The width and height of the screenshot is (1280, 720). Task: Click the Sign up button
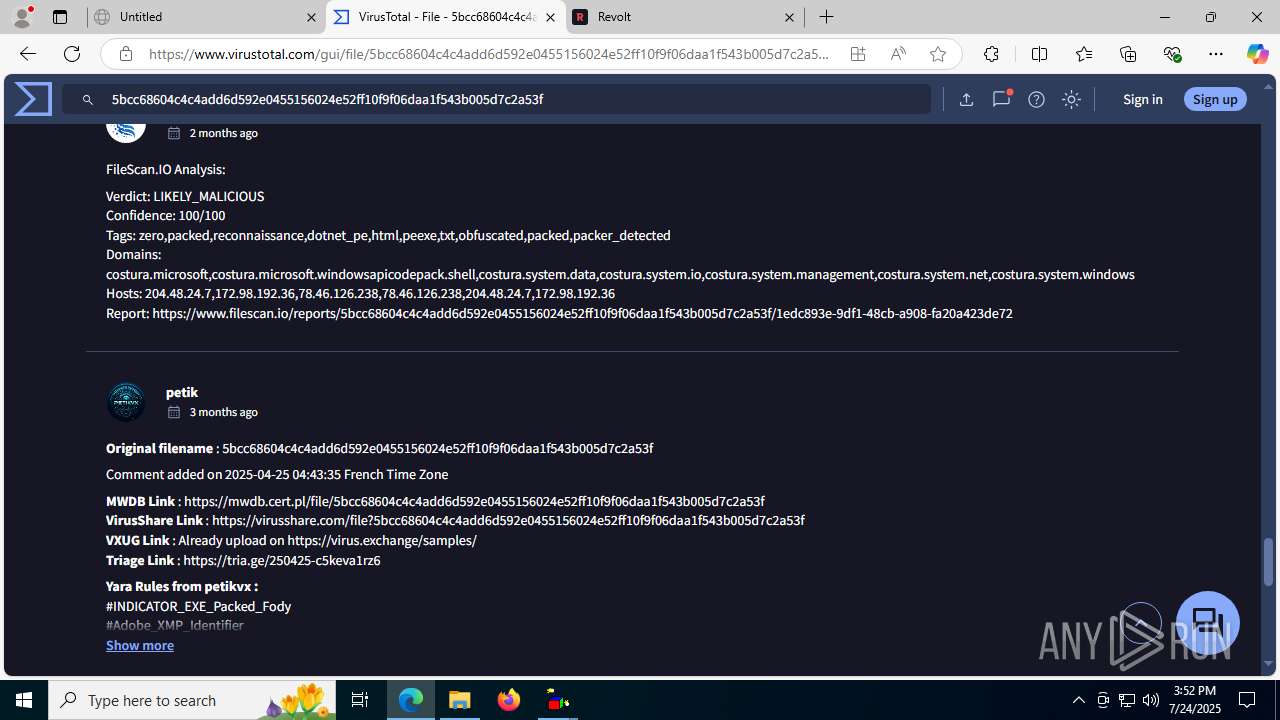point(1215,99)
